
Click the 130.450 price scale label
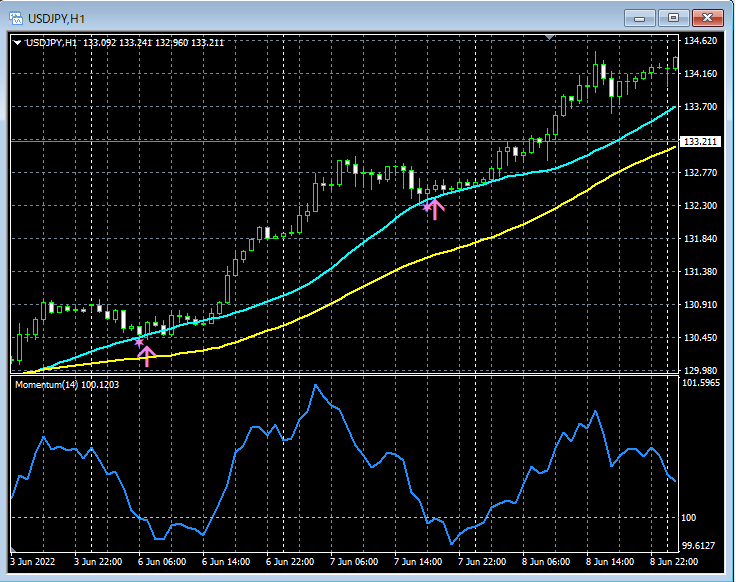(x=700, y=337)
